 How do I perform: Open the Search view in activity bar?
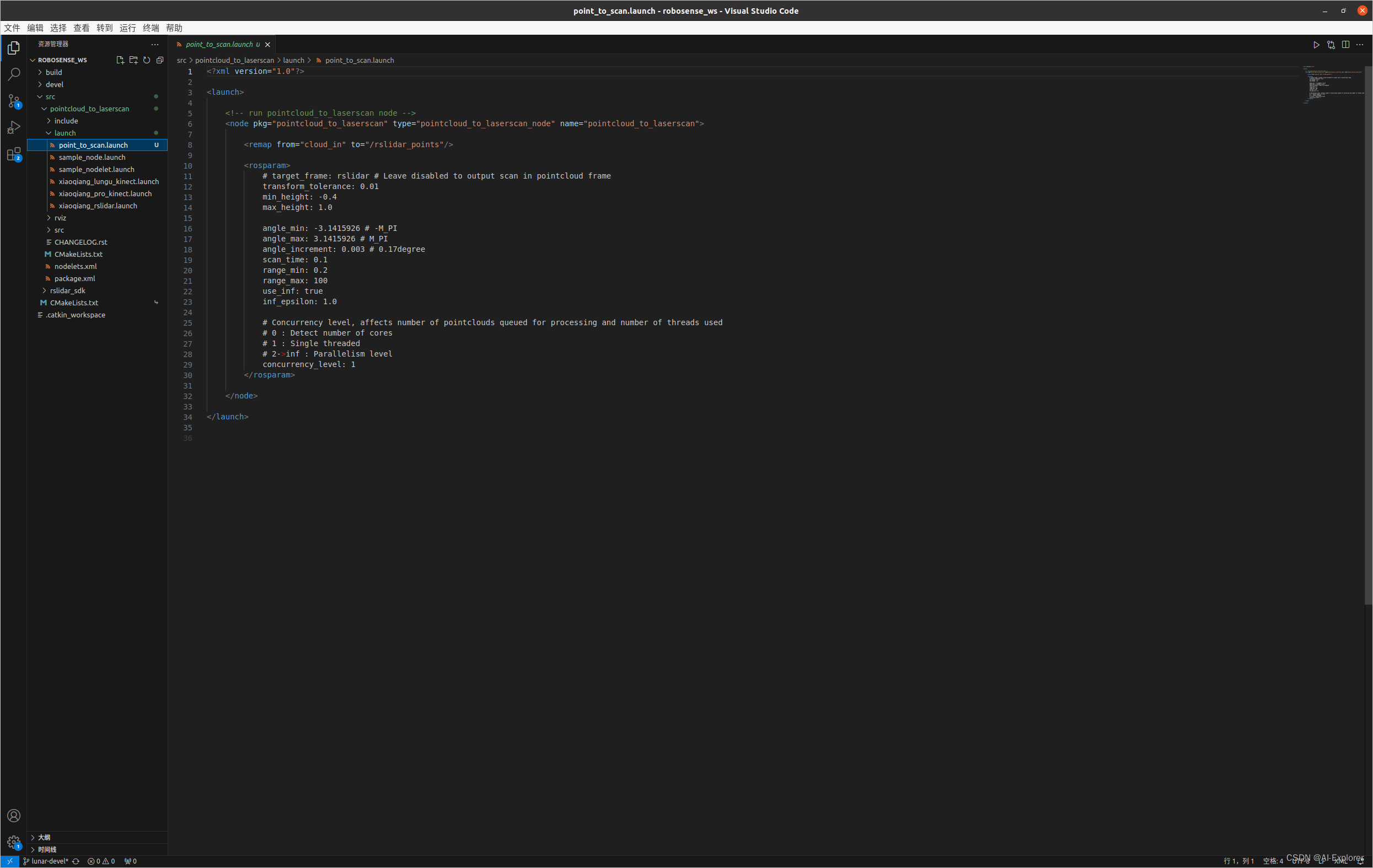pos(14,74)
